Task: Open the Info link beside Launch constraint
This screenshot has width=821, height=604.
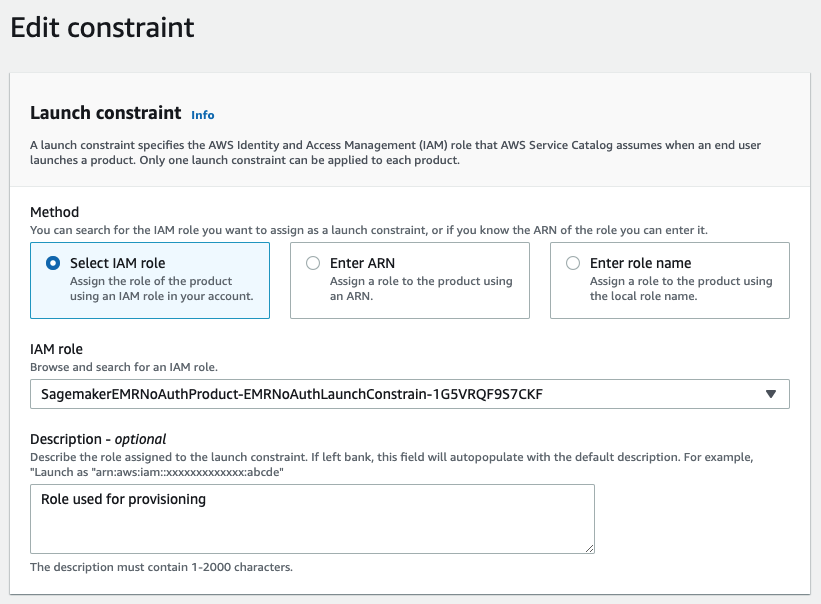Action: click(203, 115)
